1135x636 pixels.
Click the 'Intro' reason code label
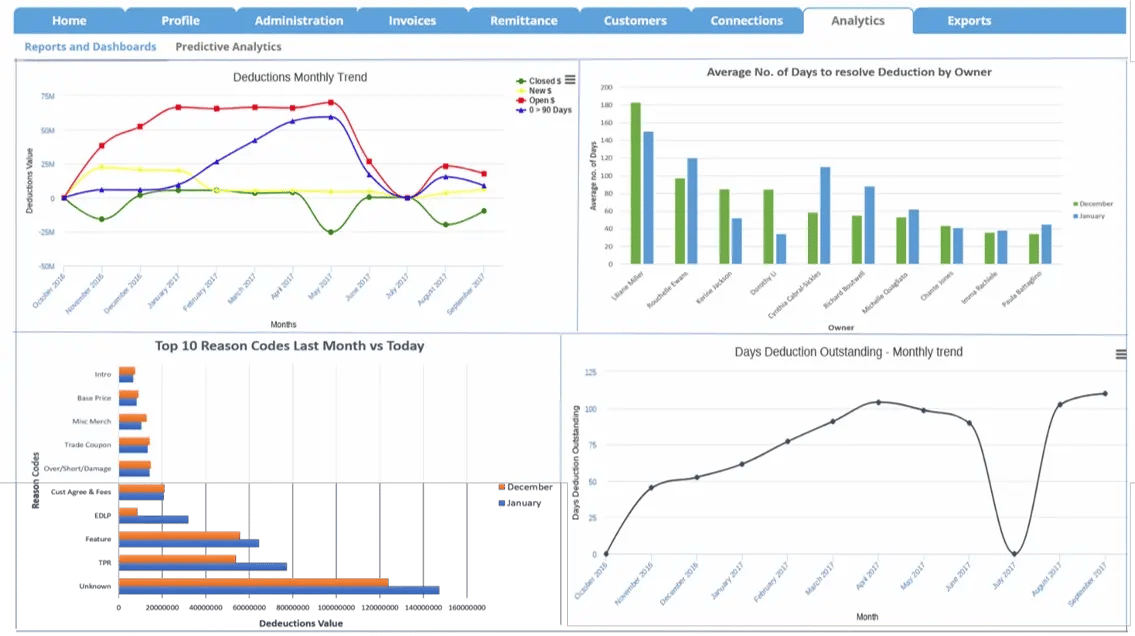103,374
